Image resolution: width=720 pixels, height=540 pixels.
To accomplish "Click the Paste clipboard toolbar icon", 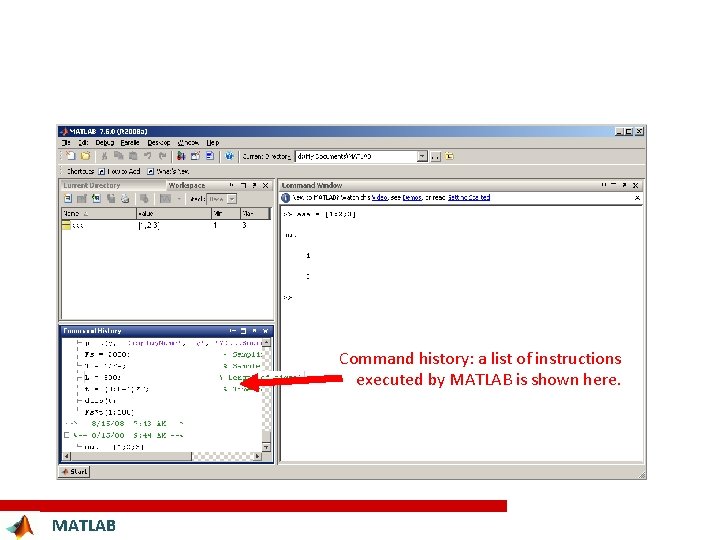I will [x=133, y=156].
